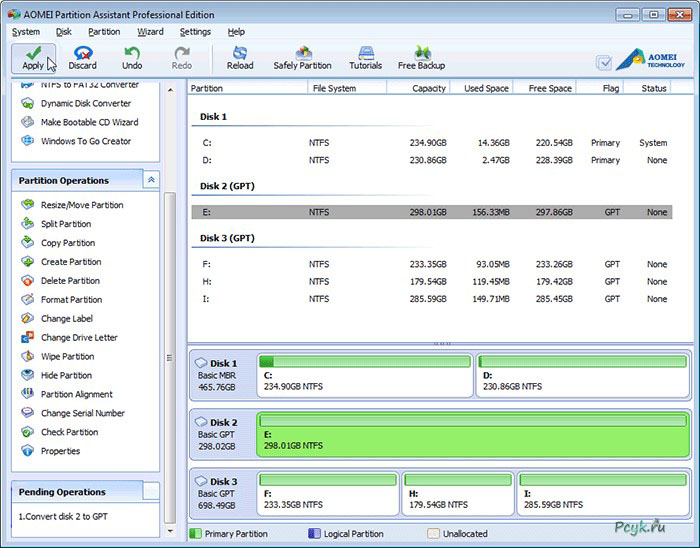Open the Wizard menu
Screen dimensions: 700x548
coord(150,32)
